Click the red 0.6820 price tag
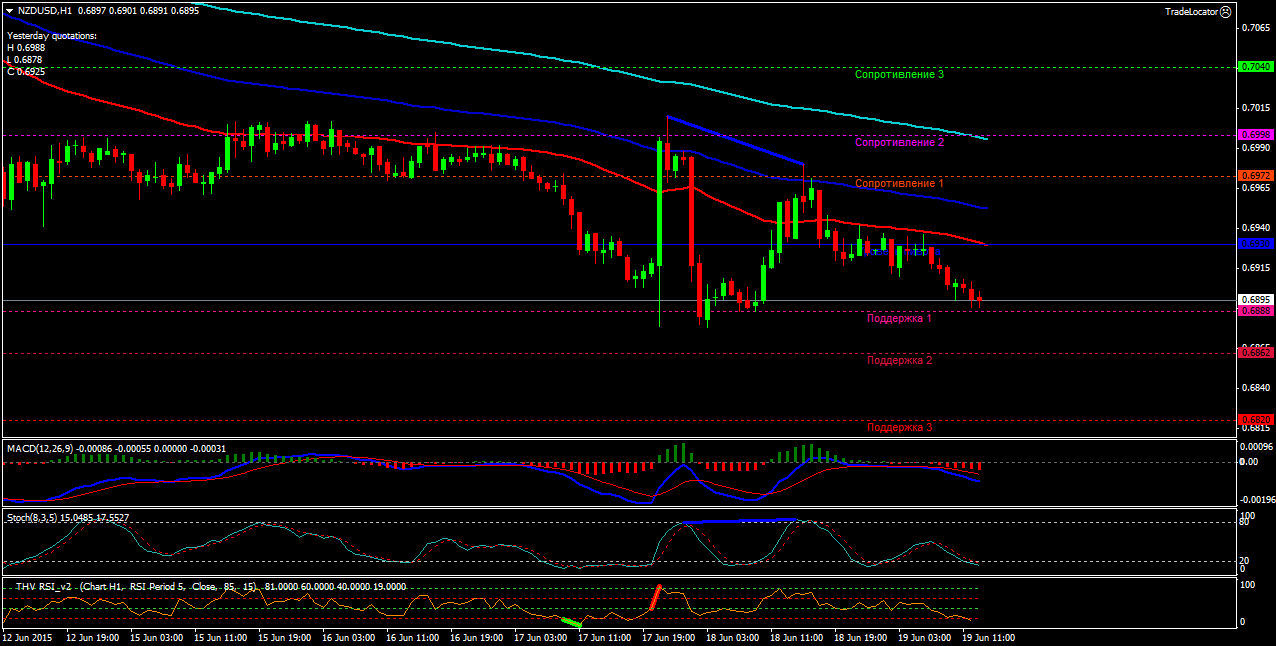Image resolution: width=1276 pixels, height=646 pixels. point(1256,419)
